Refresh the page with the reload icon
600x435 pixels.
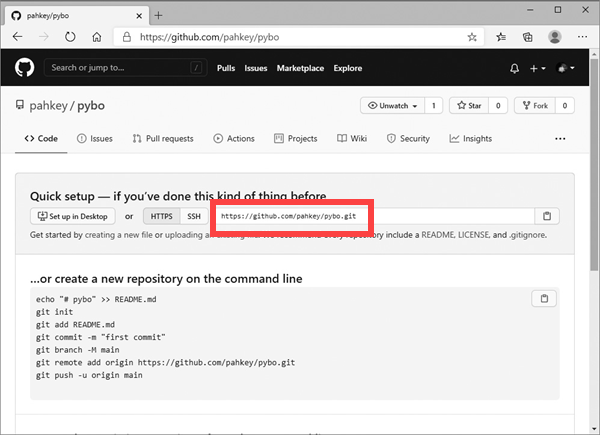click(70, 37)
